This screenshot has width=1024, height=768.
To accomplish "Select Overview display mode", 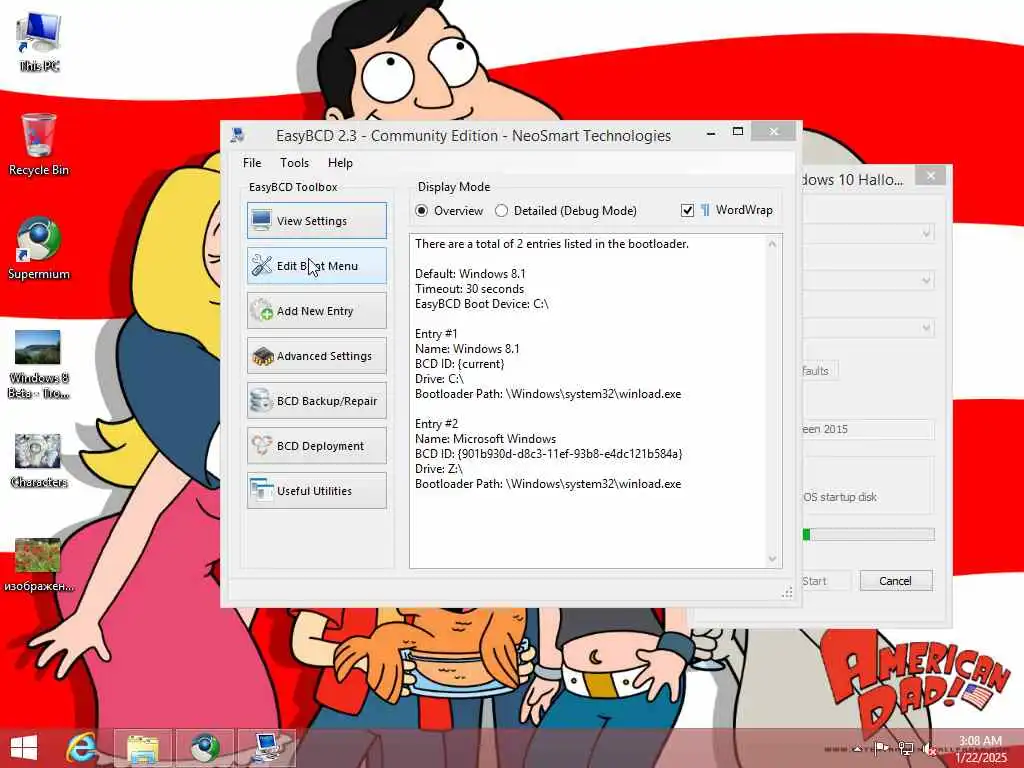I will [422, 210].
